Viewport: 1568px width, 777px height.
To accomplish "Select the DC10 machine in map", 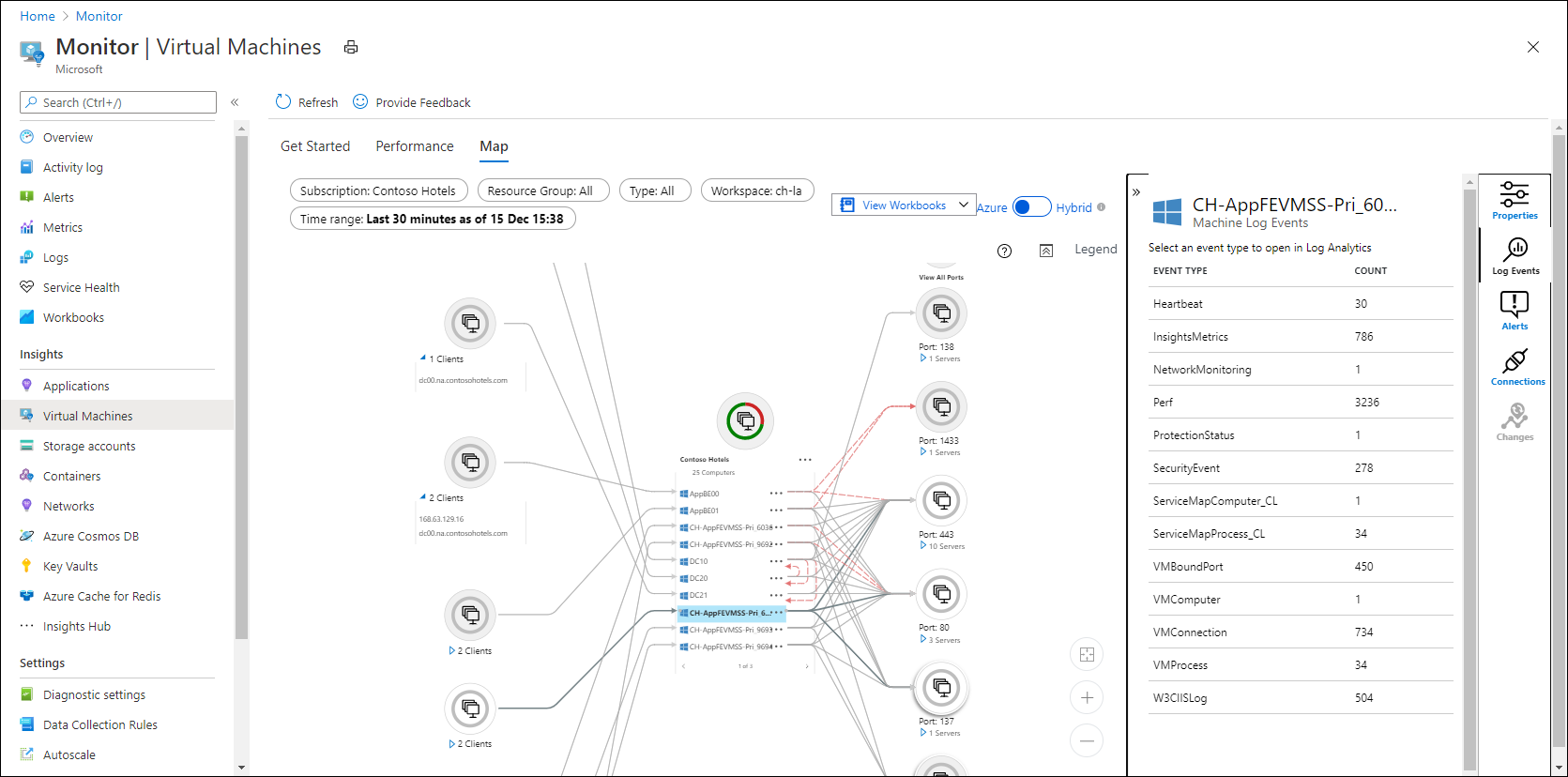I will click(x=698, y=561).
